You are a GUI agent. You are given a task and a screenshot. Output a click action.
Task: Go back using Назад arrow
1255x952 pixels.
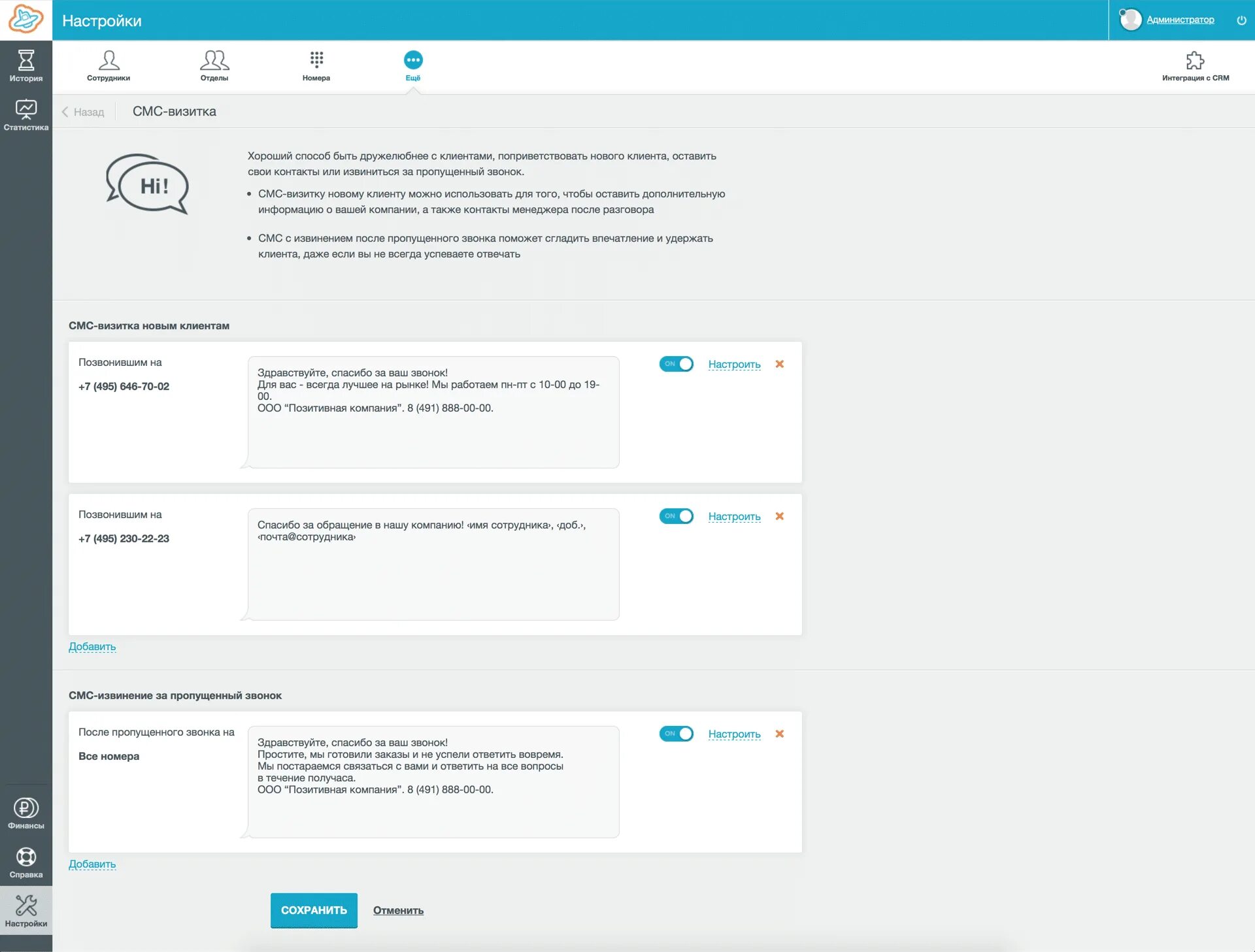pos(83,112)
